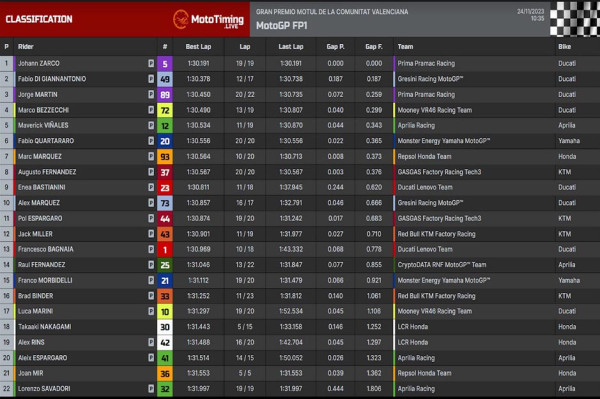The image size is (600, 399).
Task: Click the date 24/11/2023 text
Action: coord(530,11)
